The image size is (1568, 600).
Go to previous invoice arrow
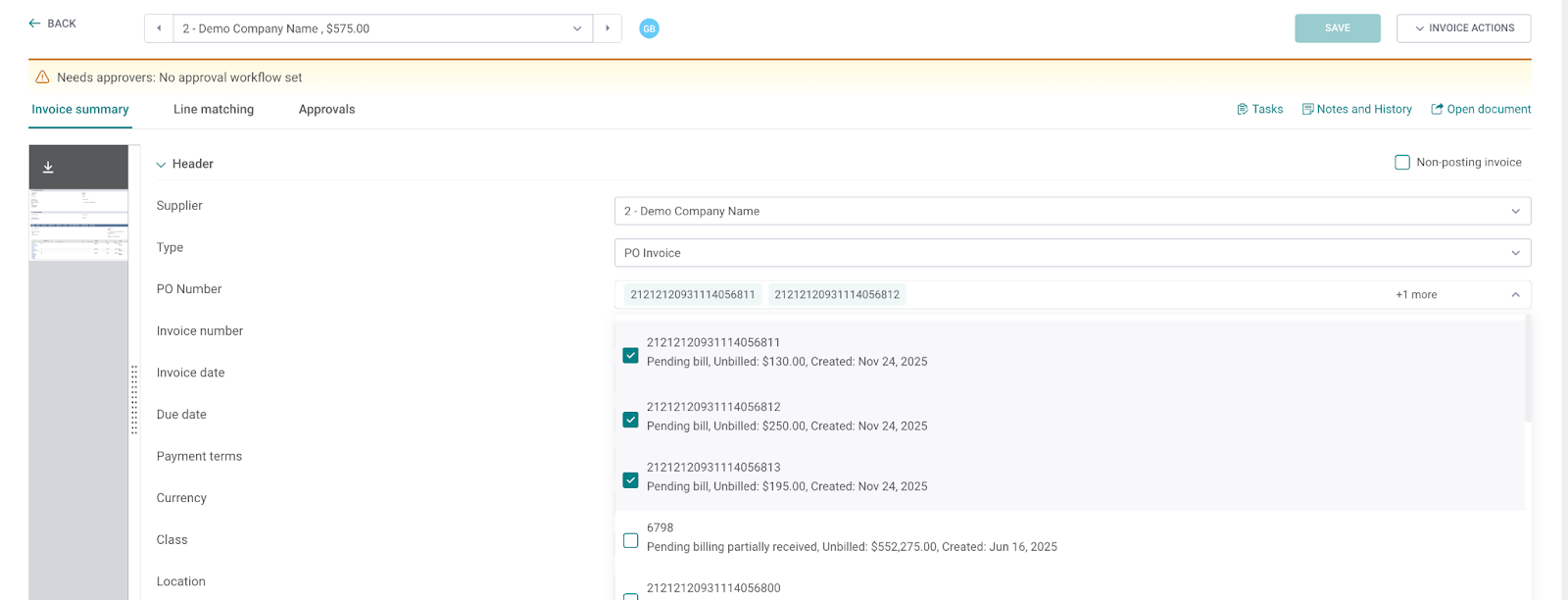coord(159,28)
